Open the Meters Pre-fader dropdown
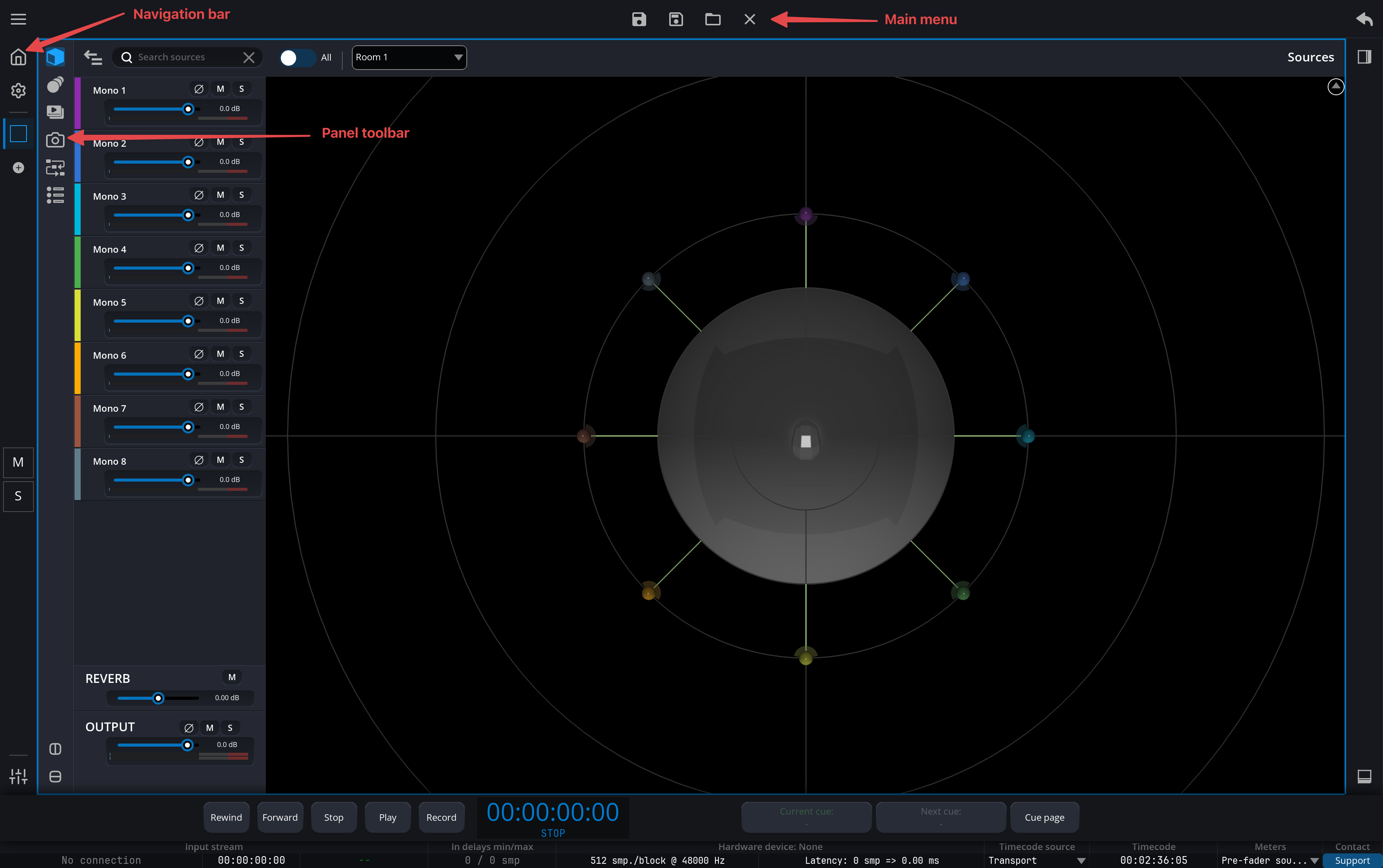The image size is (1383, 868). pos(1269,860)
